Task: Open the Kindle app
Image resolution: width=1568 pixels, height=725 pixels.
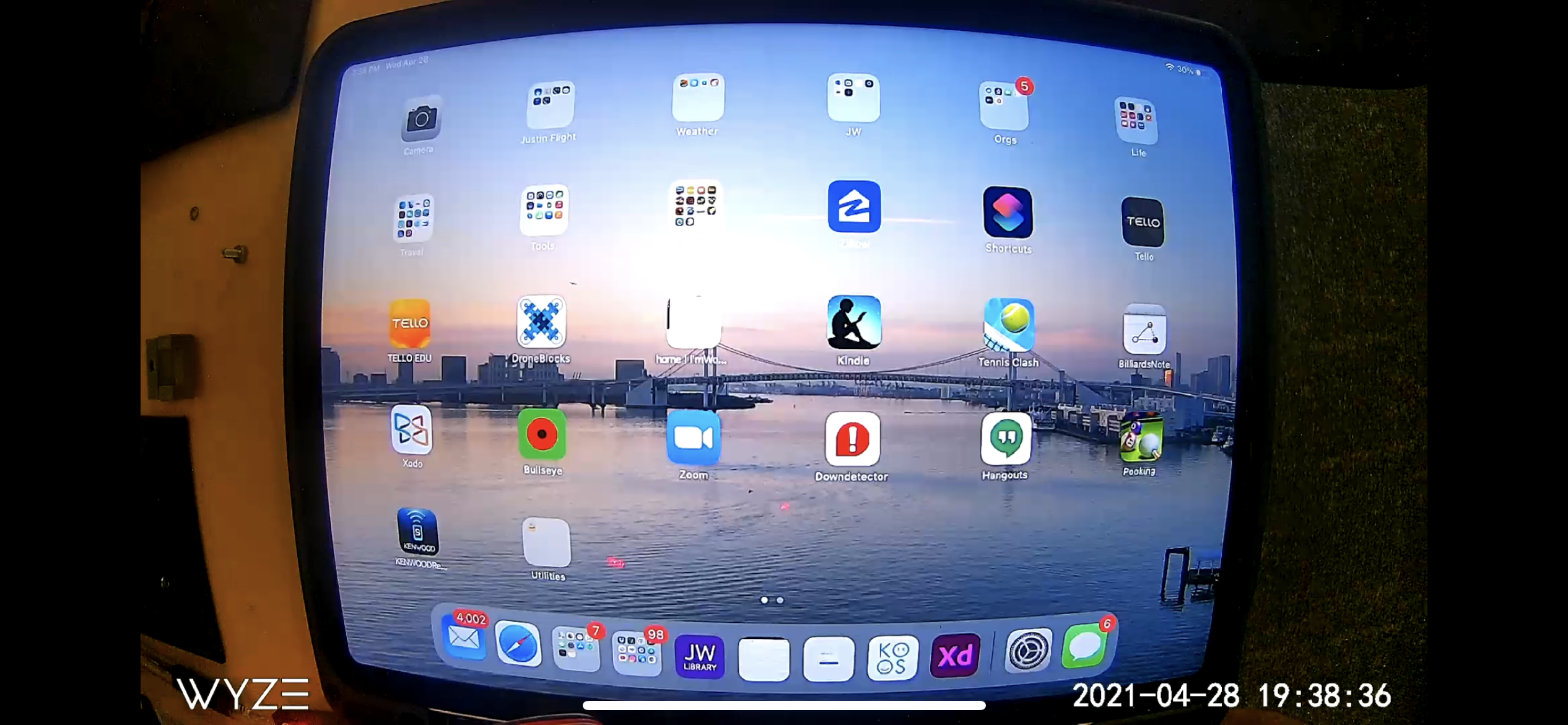Action: pos(854,322)
